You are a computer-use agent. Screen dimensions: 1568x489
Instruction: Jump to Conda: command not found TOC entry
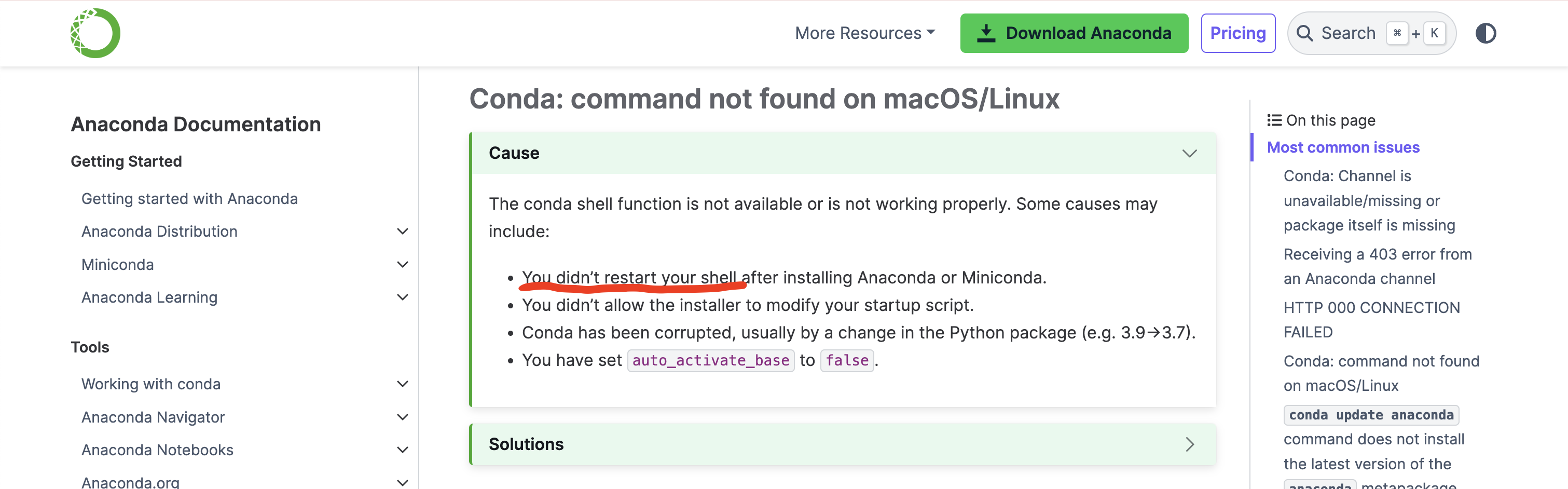click(x=1381, y=373)
